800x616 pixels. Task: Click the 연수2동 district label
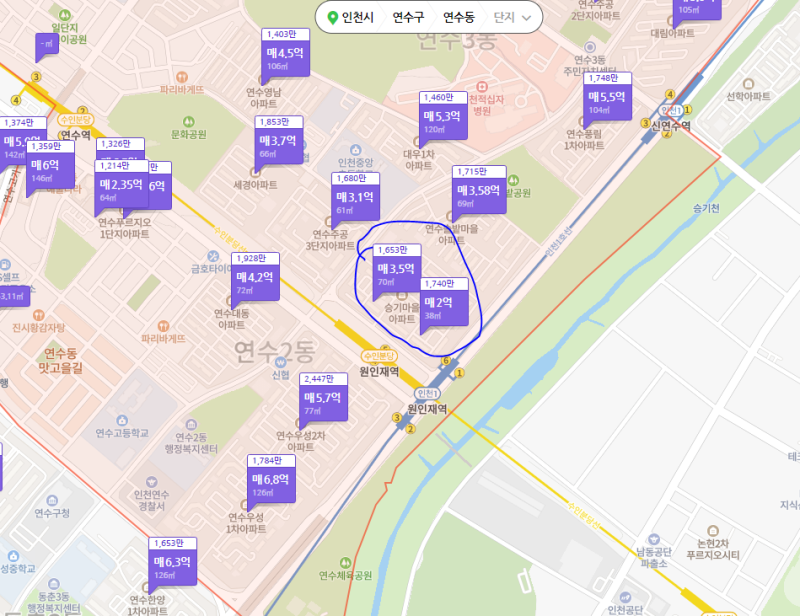coord(274,352)
